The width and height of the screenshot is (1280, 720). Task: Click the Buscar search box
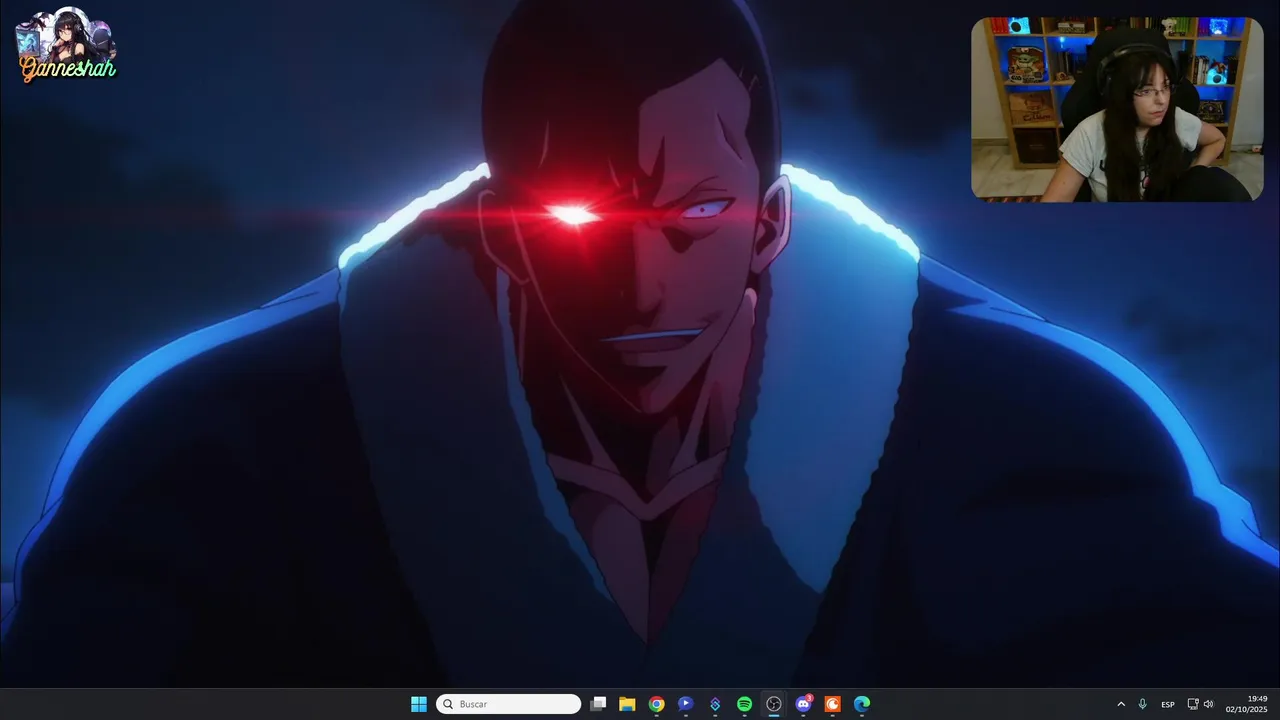[x=508, y=704]
